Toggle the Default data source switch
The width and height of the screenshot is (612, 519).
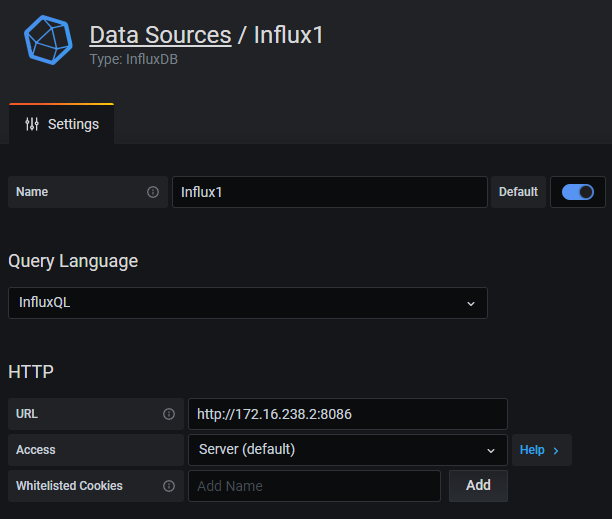tap(578, 192)
